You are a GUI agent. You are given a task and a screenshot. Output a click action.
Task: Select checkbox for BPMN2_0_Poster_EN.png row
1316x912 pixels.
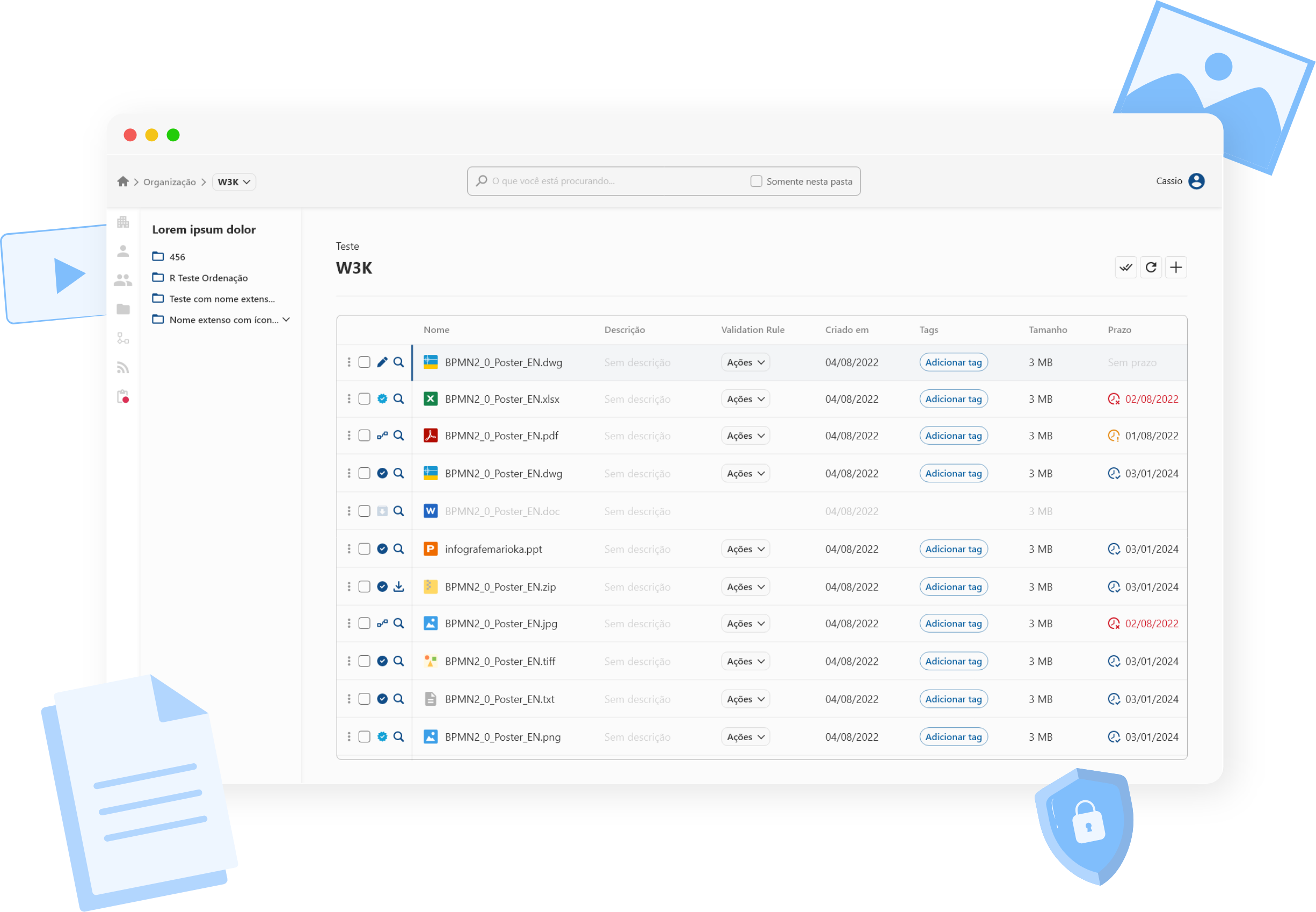[365, 737]
